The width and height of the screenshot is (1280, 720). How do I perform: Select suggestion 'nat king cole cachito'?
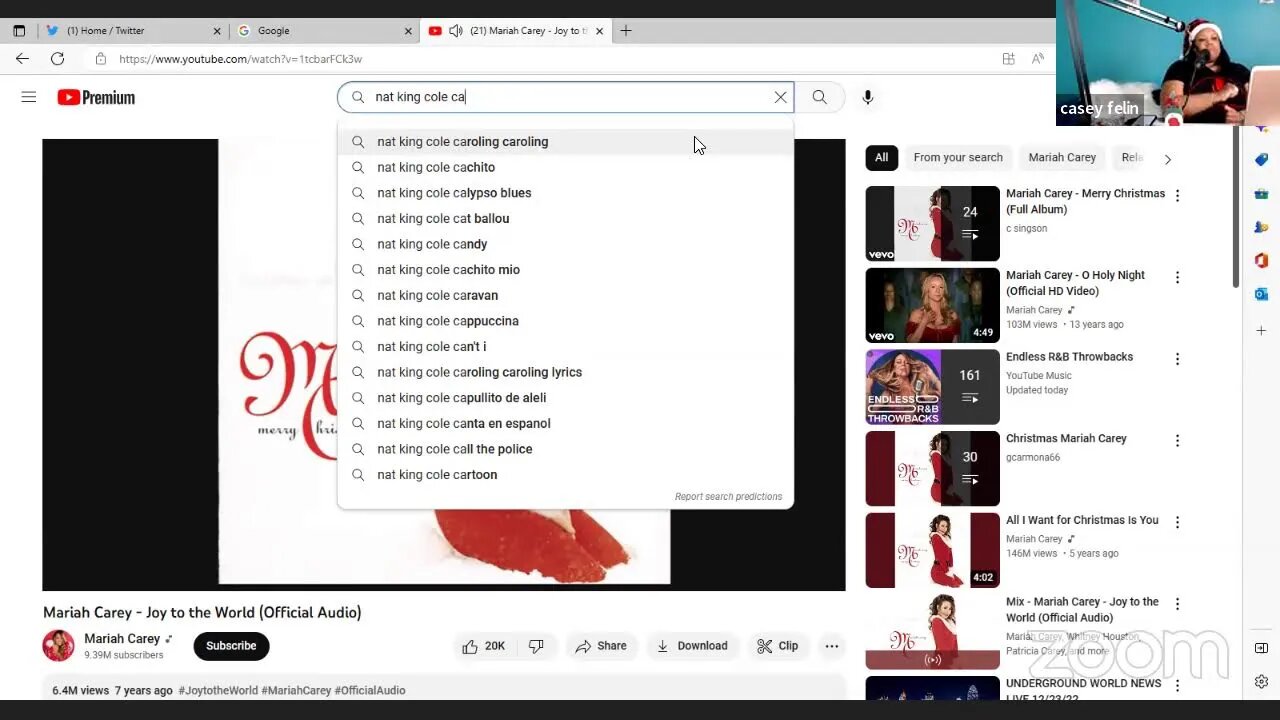(x=565, y=167)
